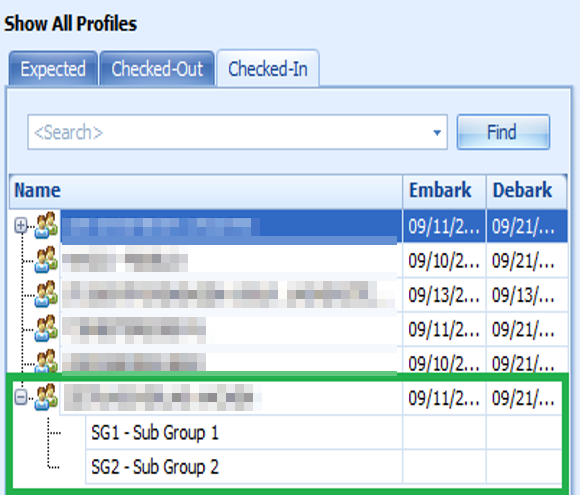The width and height of the screenshot is (580, 495).
Task: Click Debark date of the expanded group row
Action: [x=525, y=398]
